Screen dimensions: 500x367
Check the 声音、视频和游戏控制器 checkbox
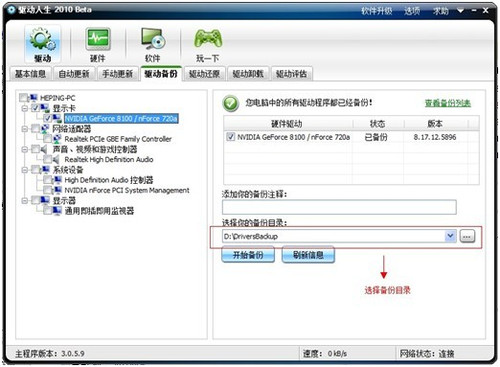pyautogui.click(x=35, y=149)
